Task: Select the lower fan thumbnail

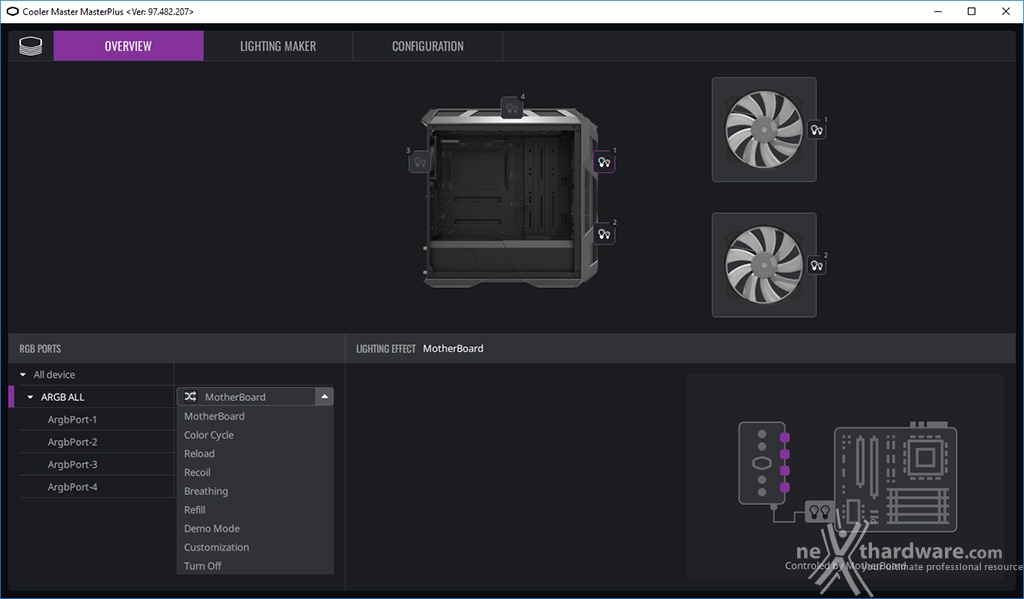Action: coord(763,265)
